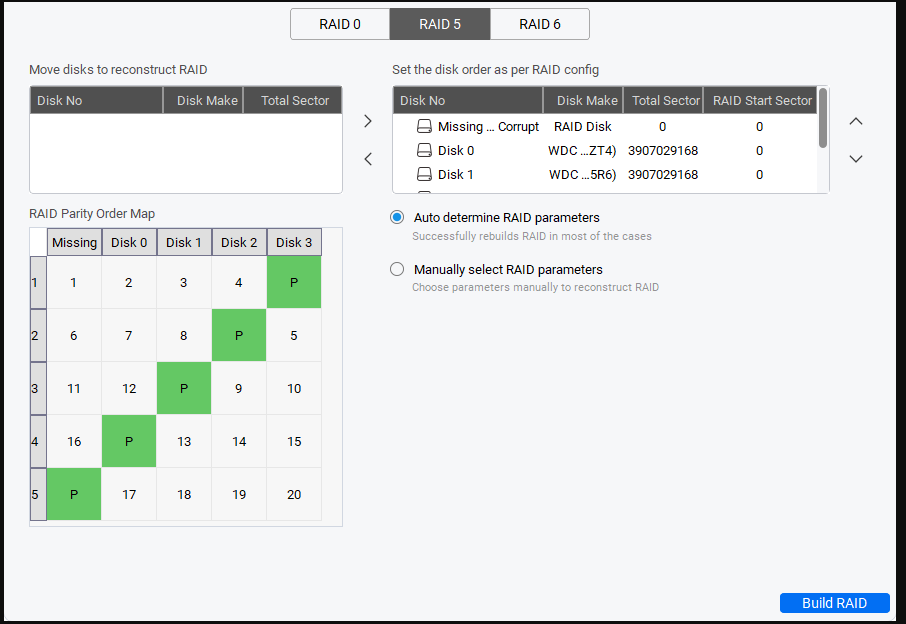The height and width of the screenshot is (624, 906).
Task: Click the green parity cell under Disk 3
Action: point(294,282)
